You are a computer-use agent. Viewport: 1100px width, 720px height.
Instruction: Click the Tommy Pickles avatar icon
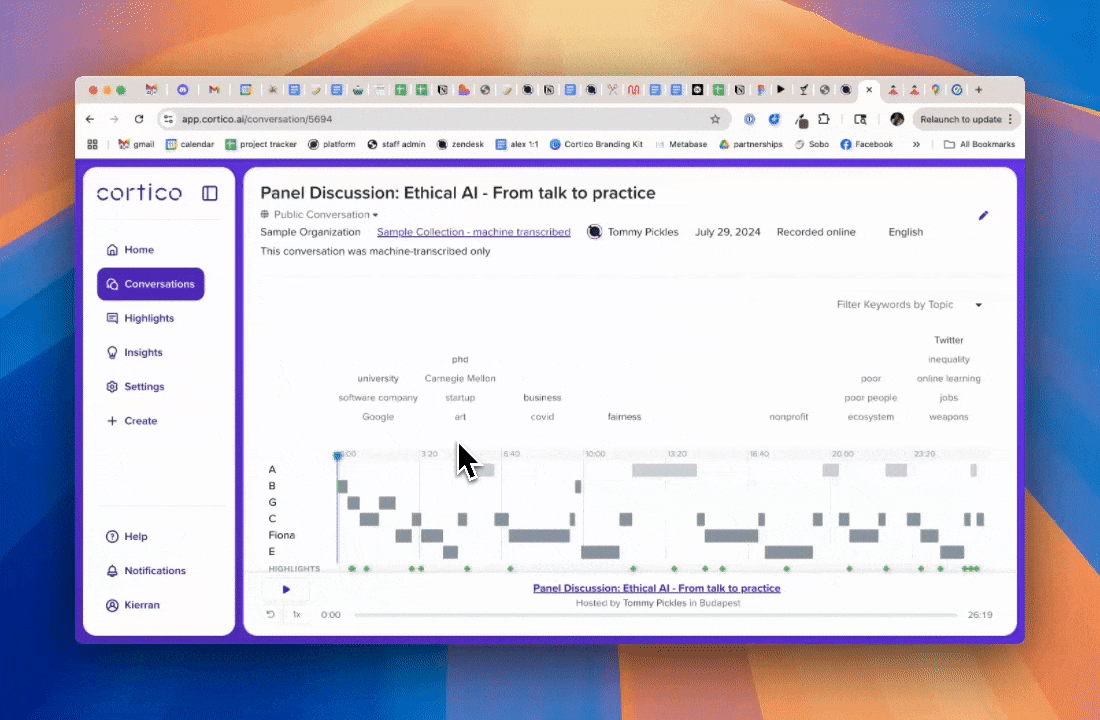click(594, 232)
